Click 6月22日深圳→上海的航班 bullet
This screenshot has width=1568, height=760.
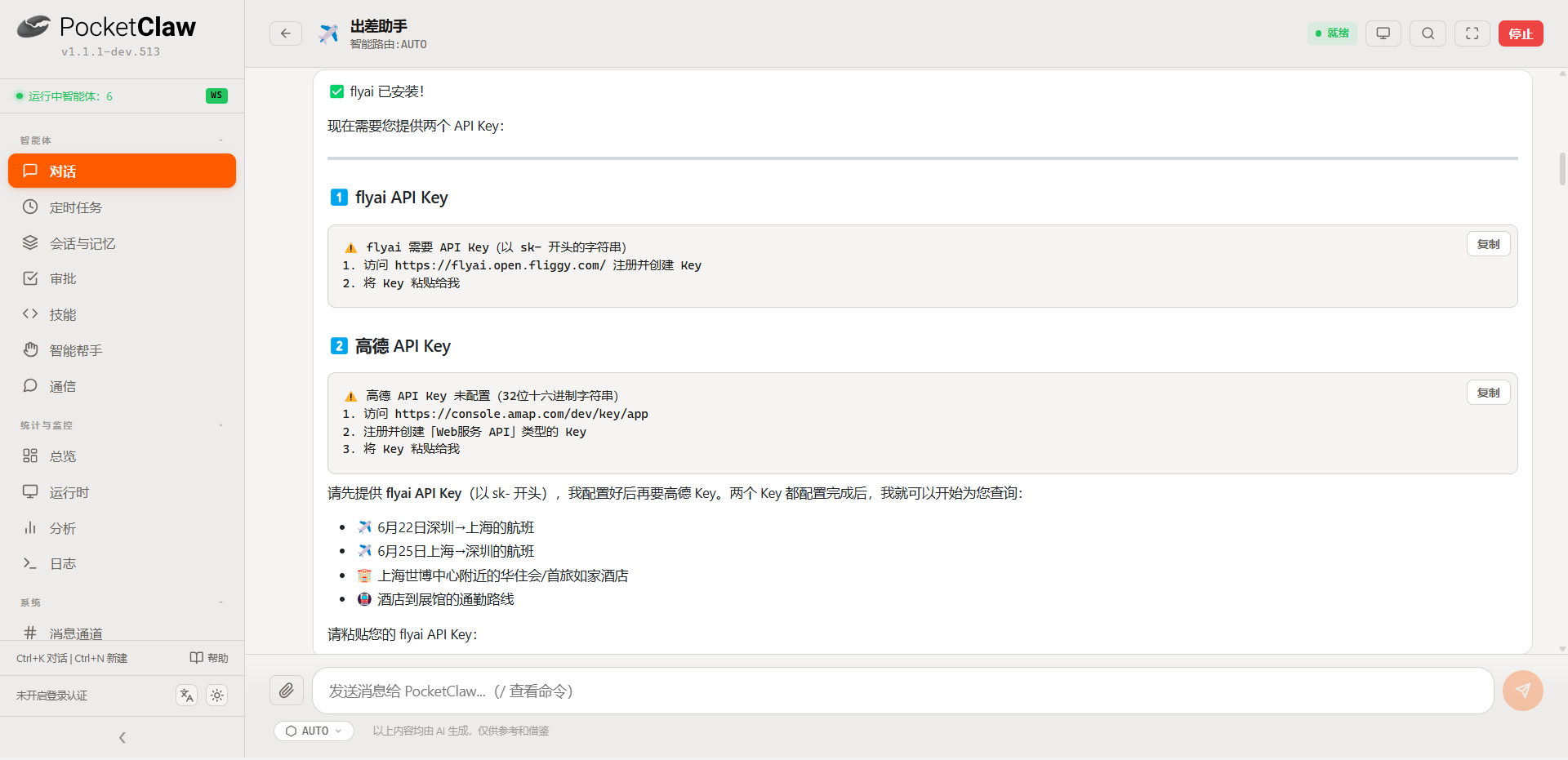click(456, 527)
